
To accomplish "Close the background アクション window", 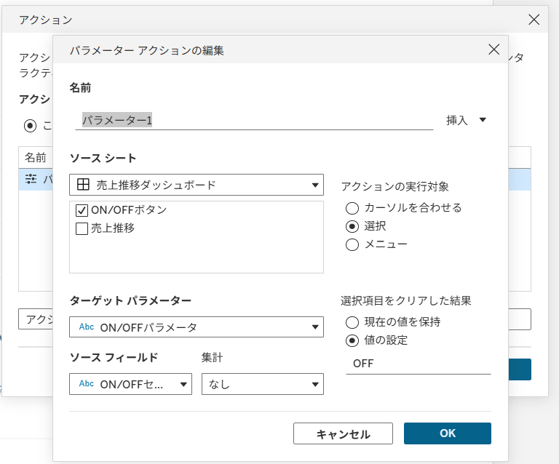I will click(x=534, y=19).
